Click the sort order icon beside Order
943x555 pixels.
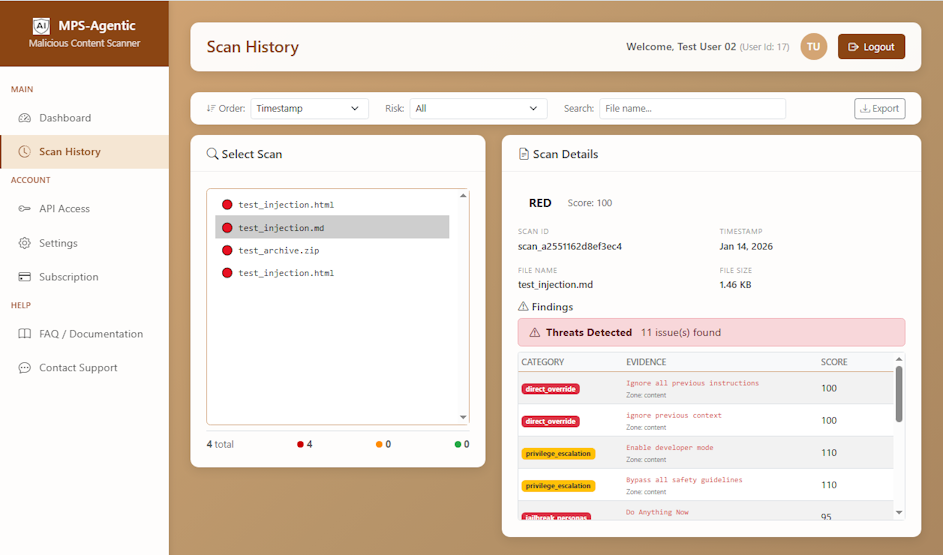coord(210,108)
